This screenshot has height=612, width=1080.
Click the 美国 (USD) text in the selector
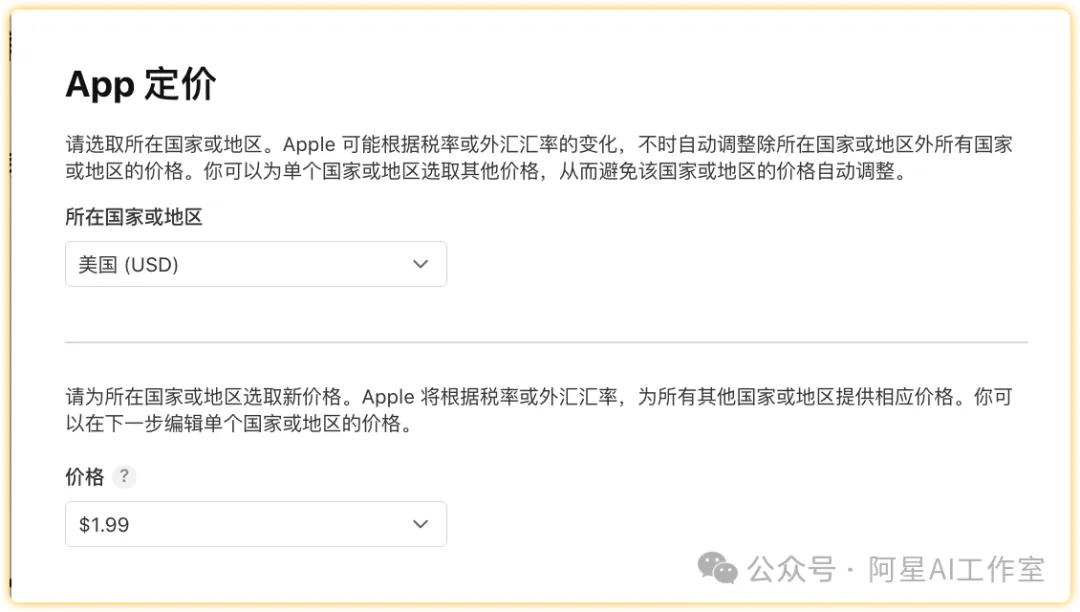pyautogui.click(x=128, y=265)
